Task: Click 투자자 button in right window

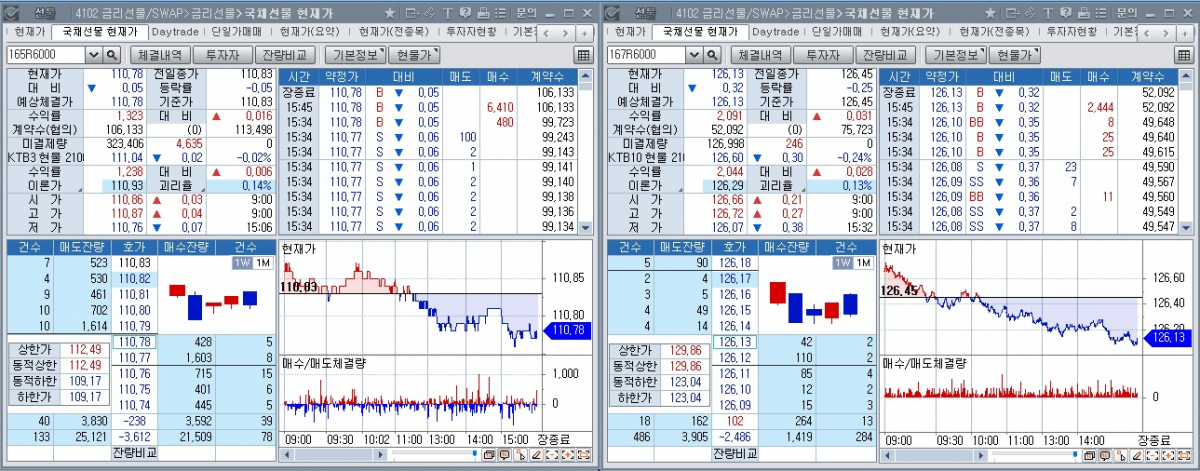Action: click(x=821, y=55)
